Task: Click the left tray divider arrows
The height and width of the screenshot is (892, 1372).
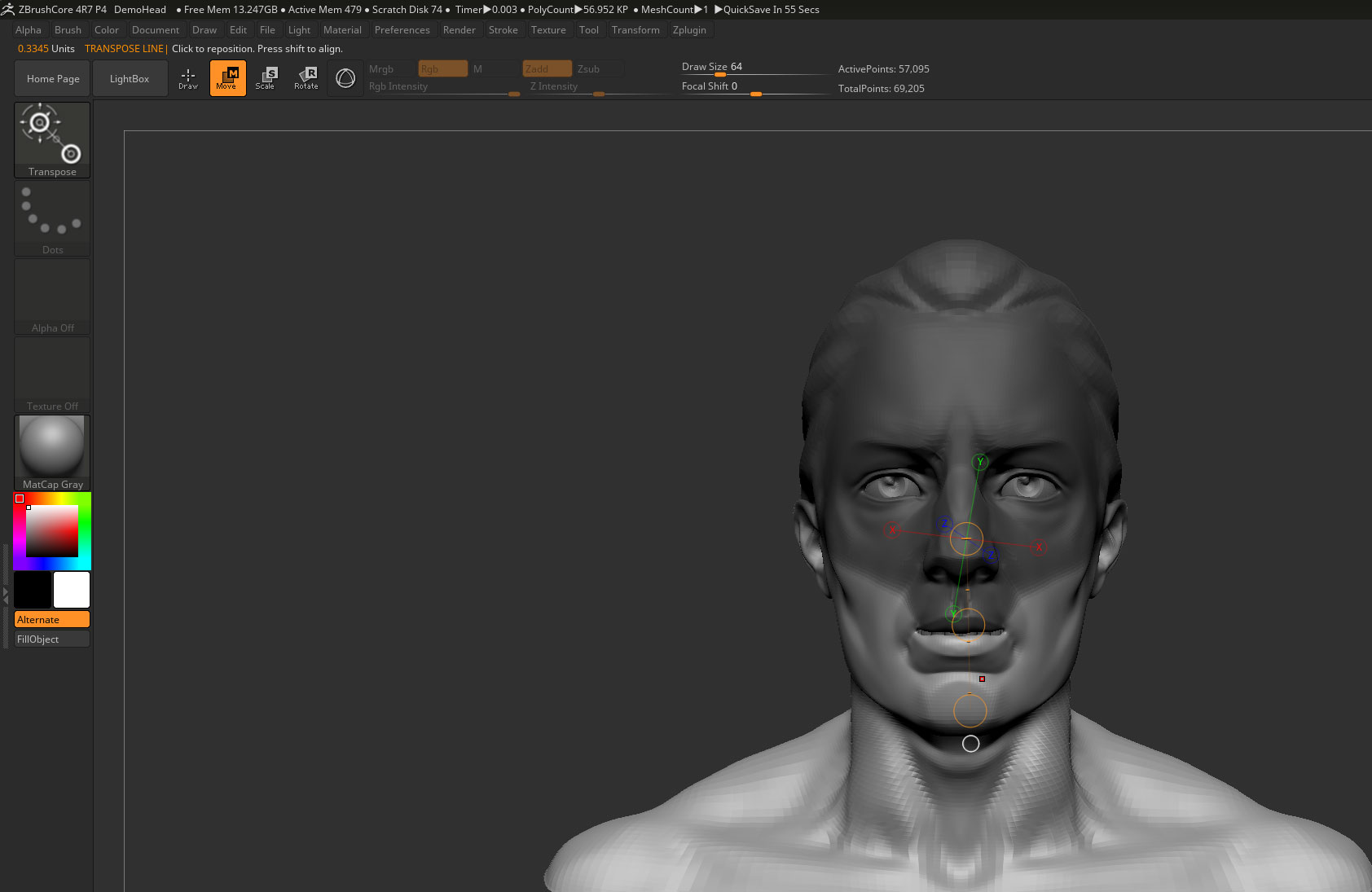Action: [x=6, y=596]
